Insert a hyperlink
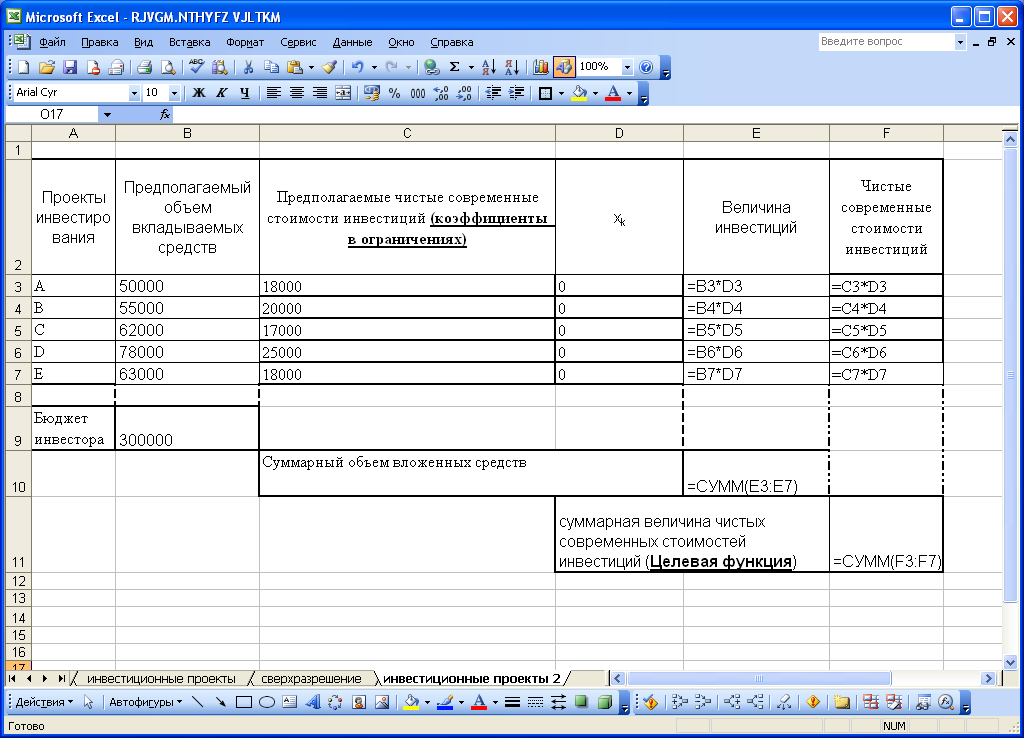The height and width of the screenshot is (738, 1024). [431, 67]
